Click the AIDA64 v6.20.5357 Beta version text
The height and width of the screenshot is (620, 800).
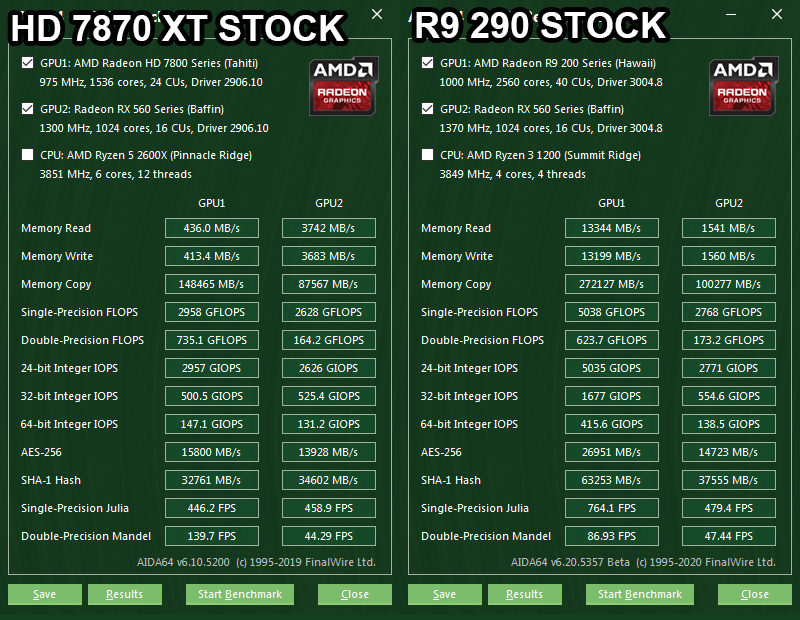[570, 562]
